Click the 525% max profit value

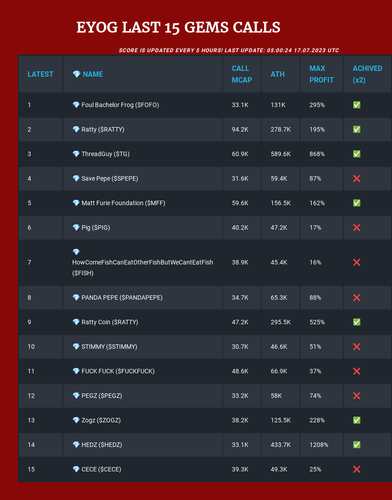pyautogui.click(x=317, y=322)
